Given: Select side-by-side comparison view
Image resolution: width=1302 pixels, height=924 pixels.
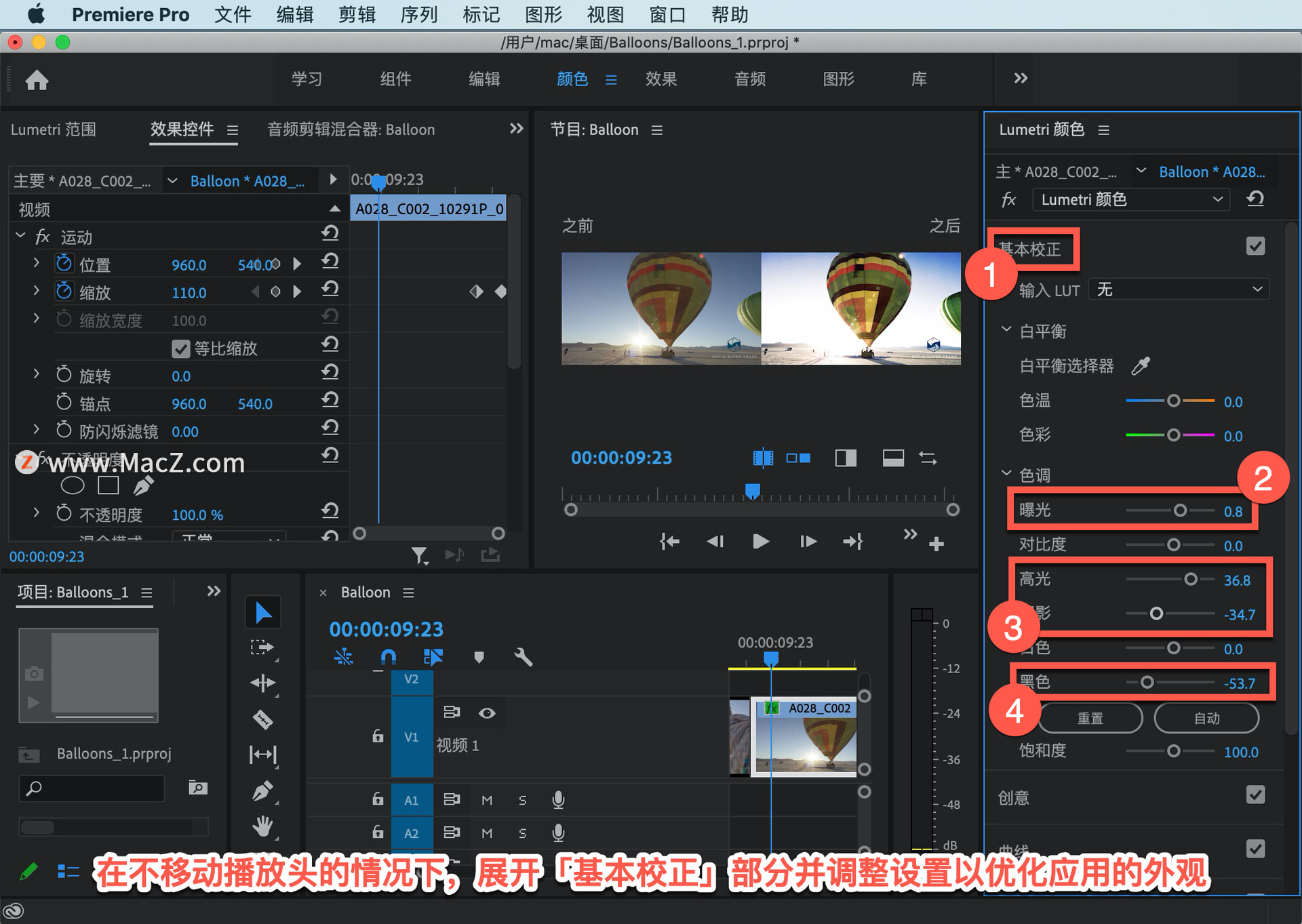Looking at the screenshot, I should click(798, 458).
